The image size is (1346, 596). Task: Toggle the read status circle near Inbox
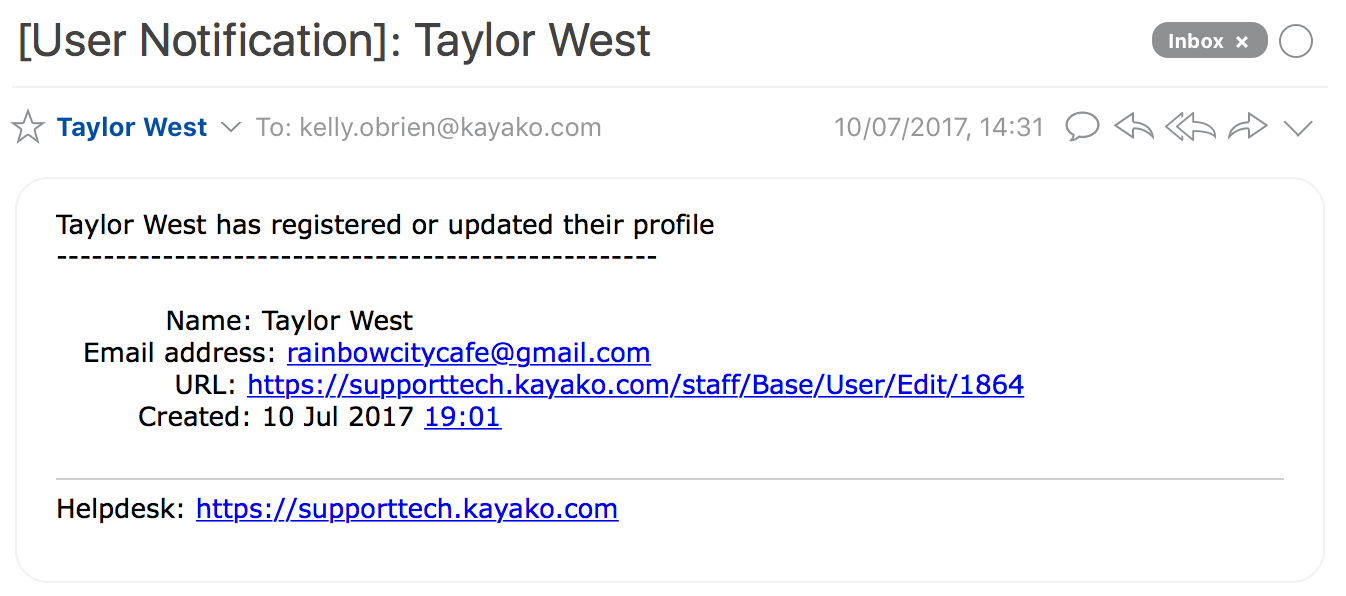point(1296,41)
